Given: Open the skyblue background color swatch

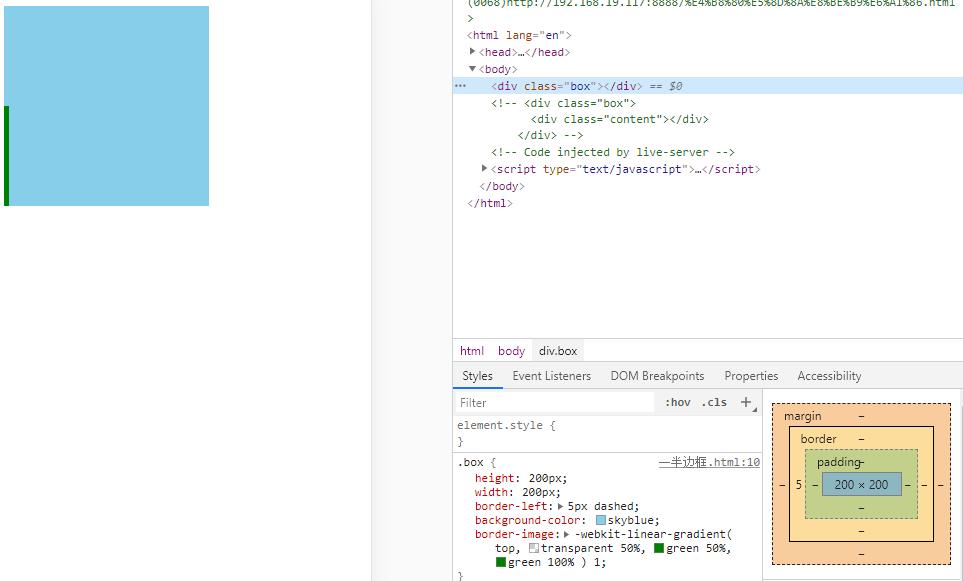Looking at the screenshot, I should pos(601,520).
